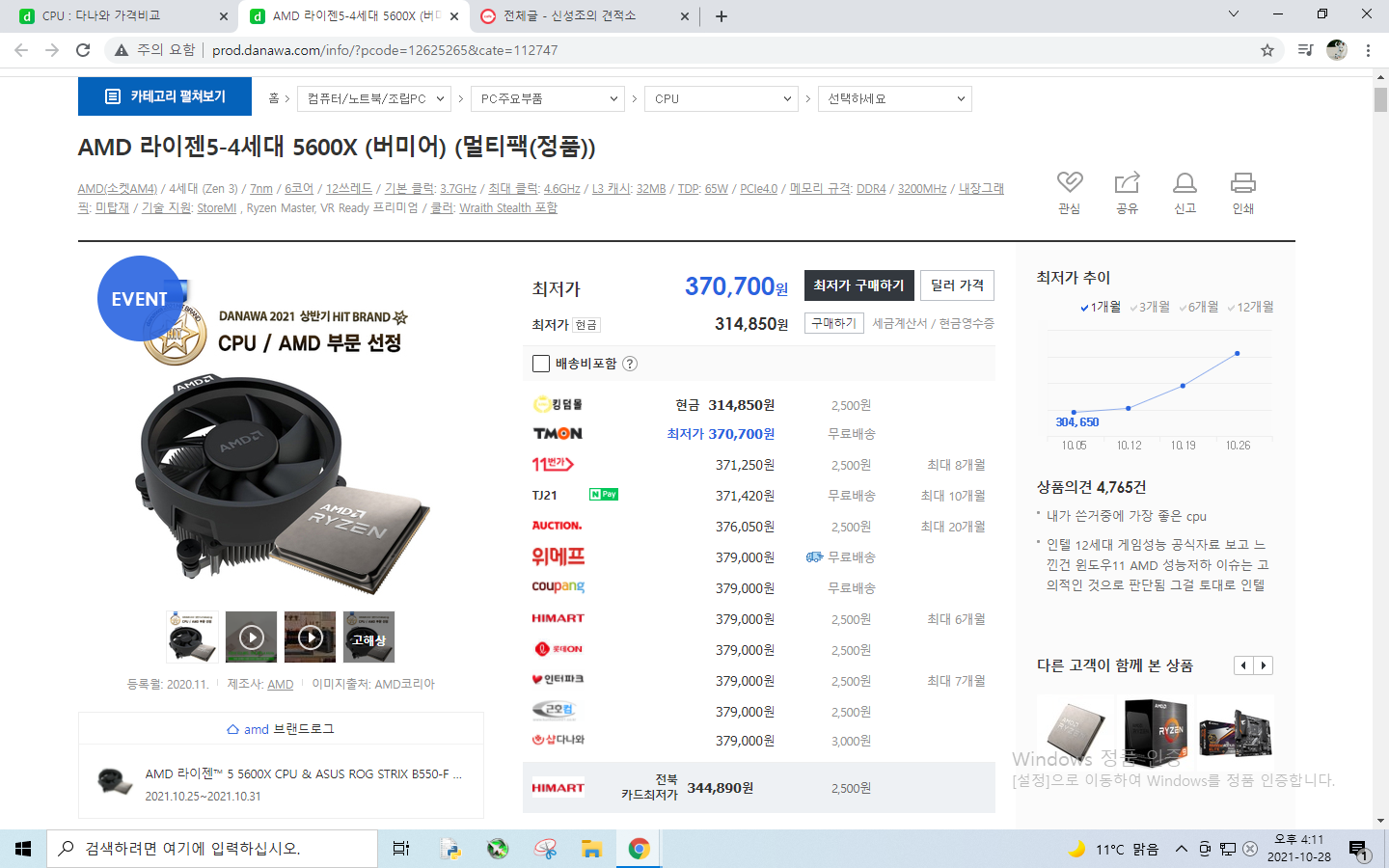Click 12쓰레드 spec link
Viewport: 1389px width, 868px height.
tap(349, 188)
